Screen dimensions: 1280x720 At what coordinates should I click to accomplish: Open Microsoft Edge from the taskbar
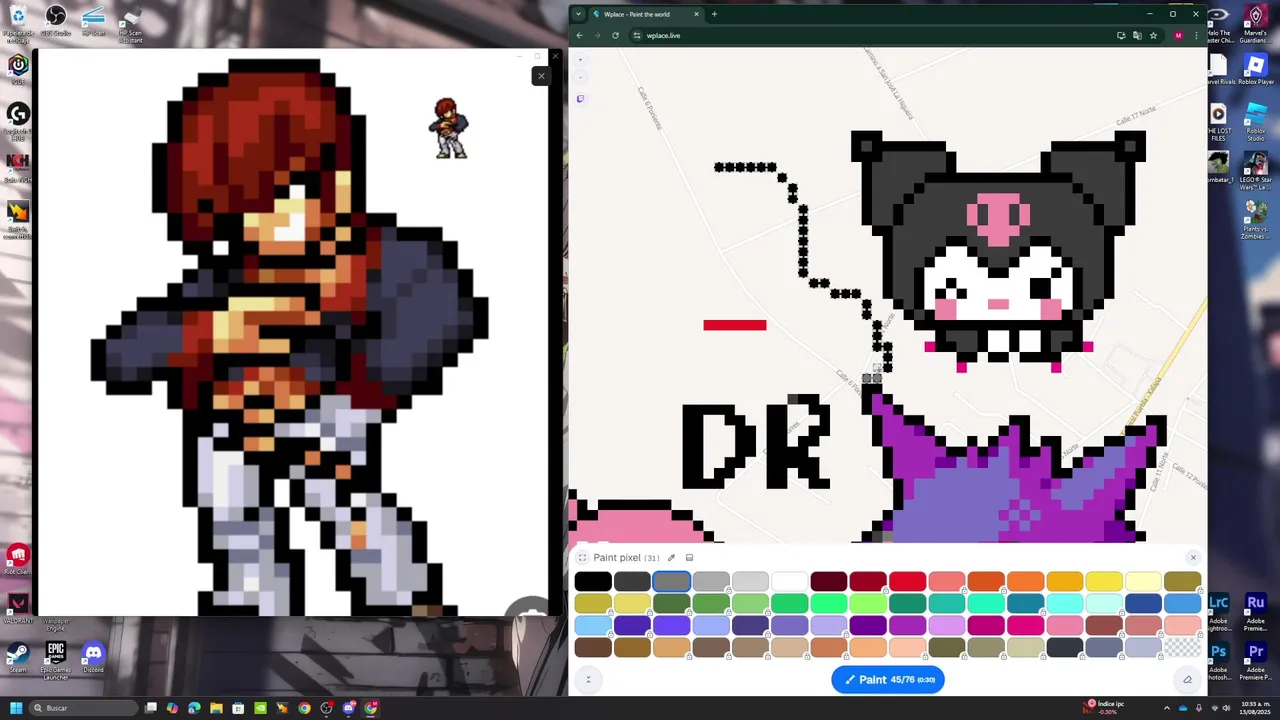pyautogui.click(x=194, y=708)
